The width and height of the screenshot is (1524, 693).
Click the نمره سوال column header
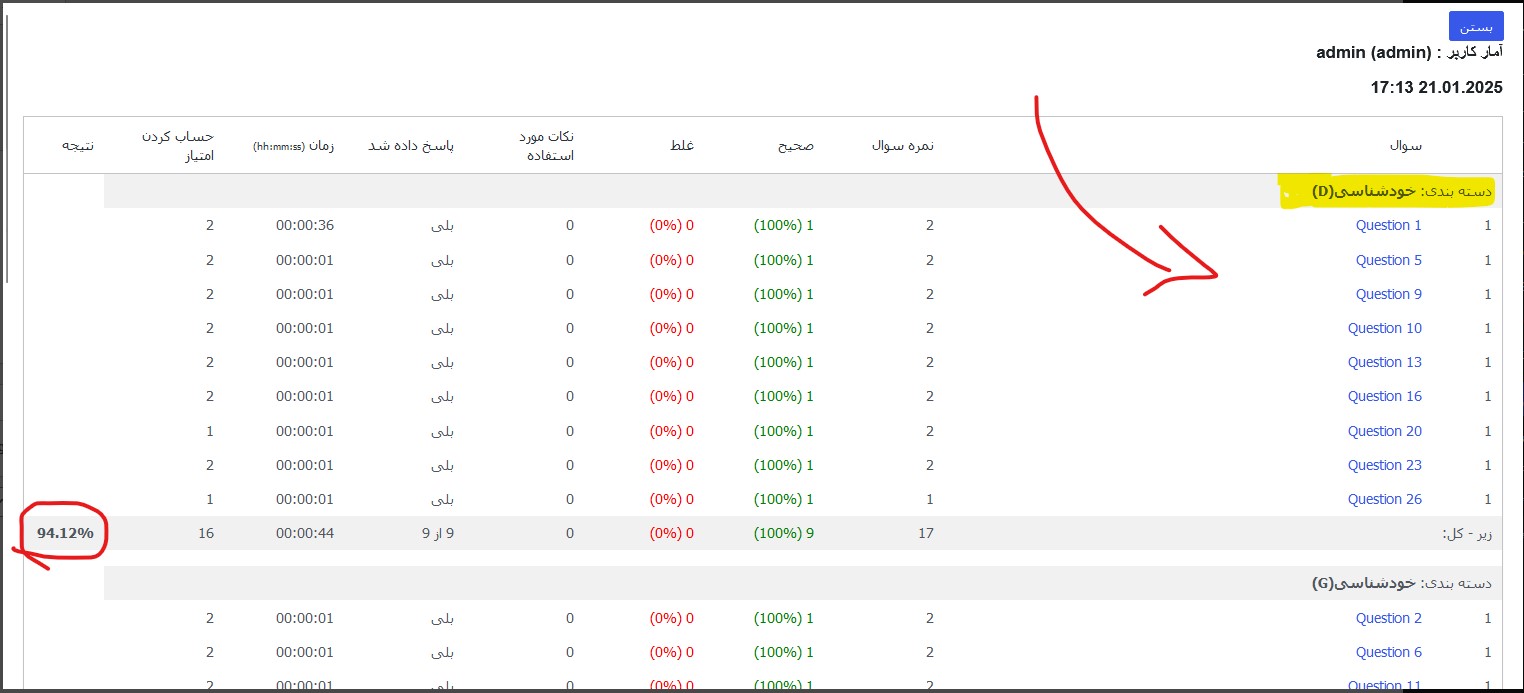point(902,145)
